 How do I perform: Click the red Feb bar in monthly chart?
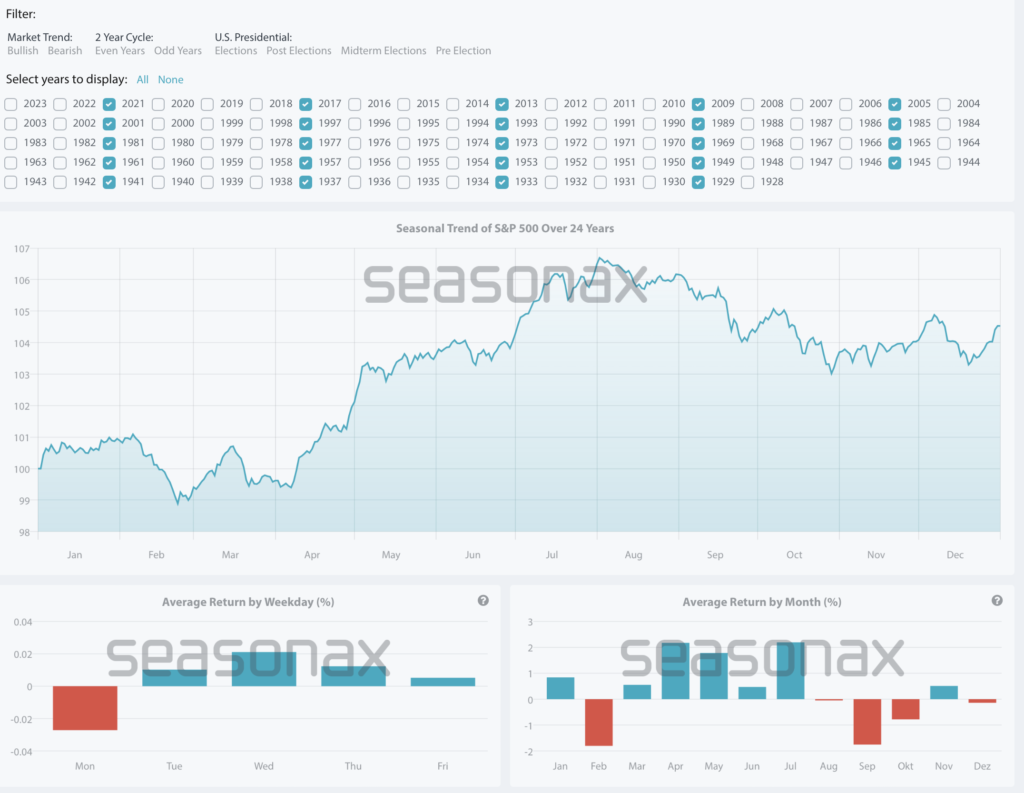(599, 722)
